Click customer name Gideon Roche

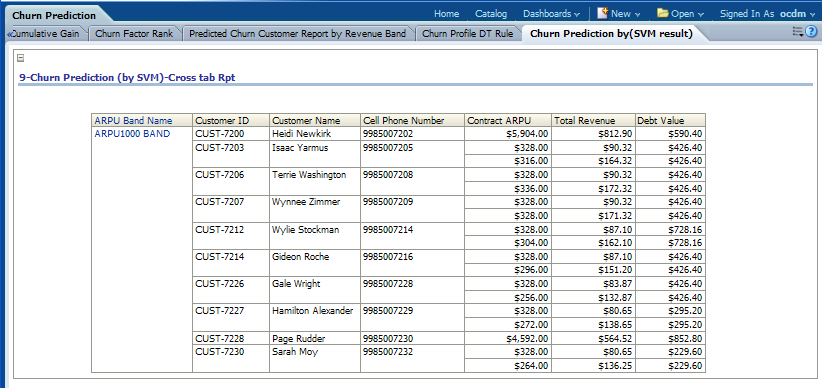[300, 256]
